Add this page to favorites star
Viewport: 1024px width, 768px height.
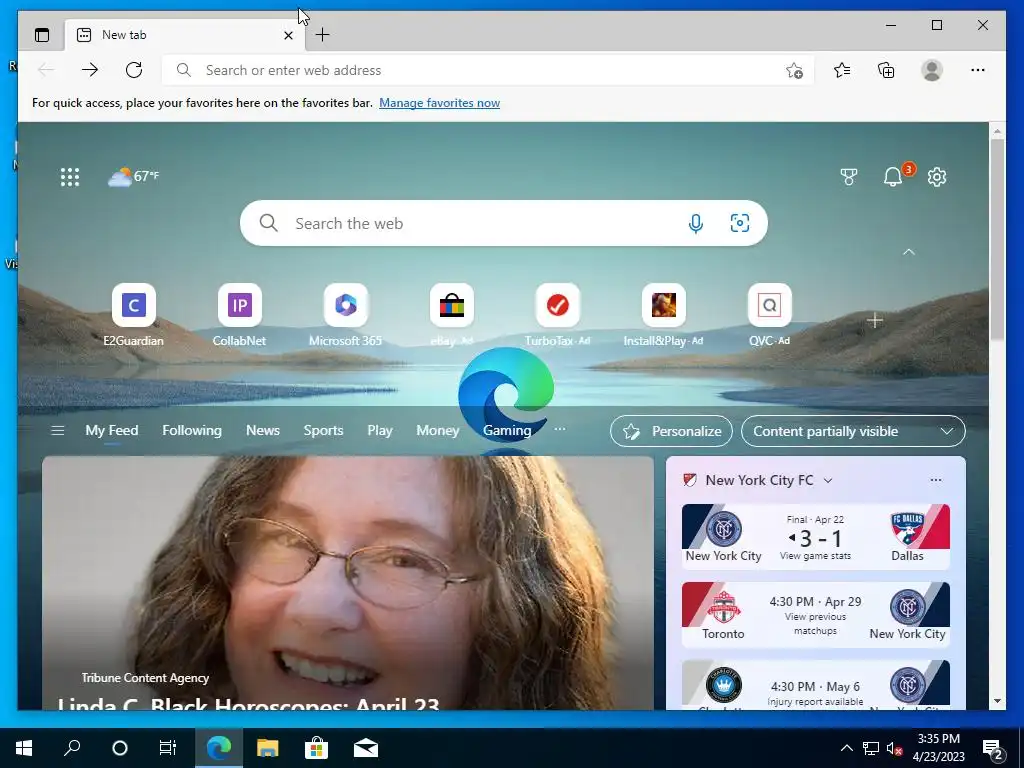coord(794,71)
